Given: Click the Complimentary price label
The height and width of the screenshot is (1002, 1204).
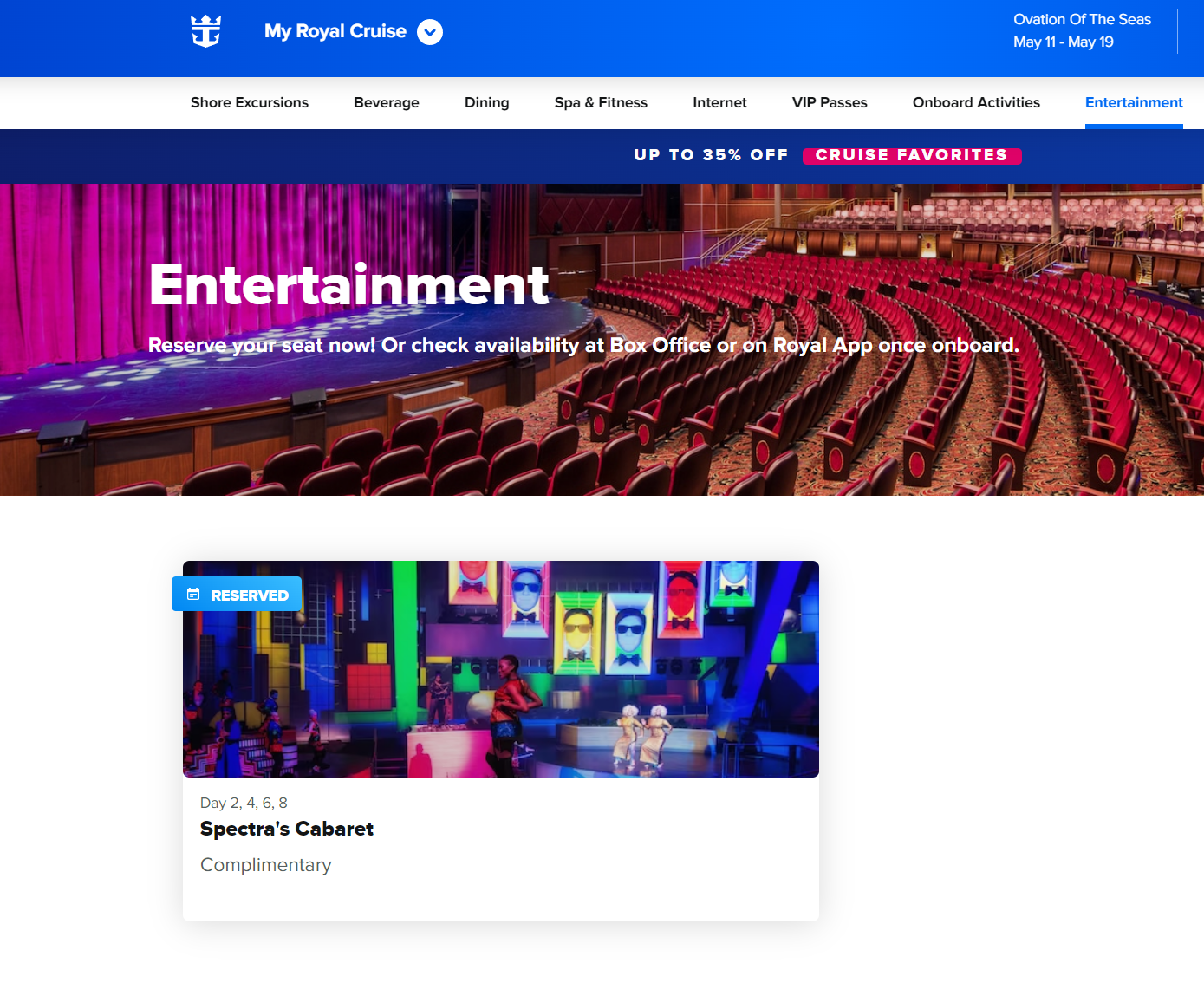Looking at the screenshot, I should 266,865.
